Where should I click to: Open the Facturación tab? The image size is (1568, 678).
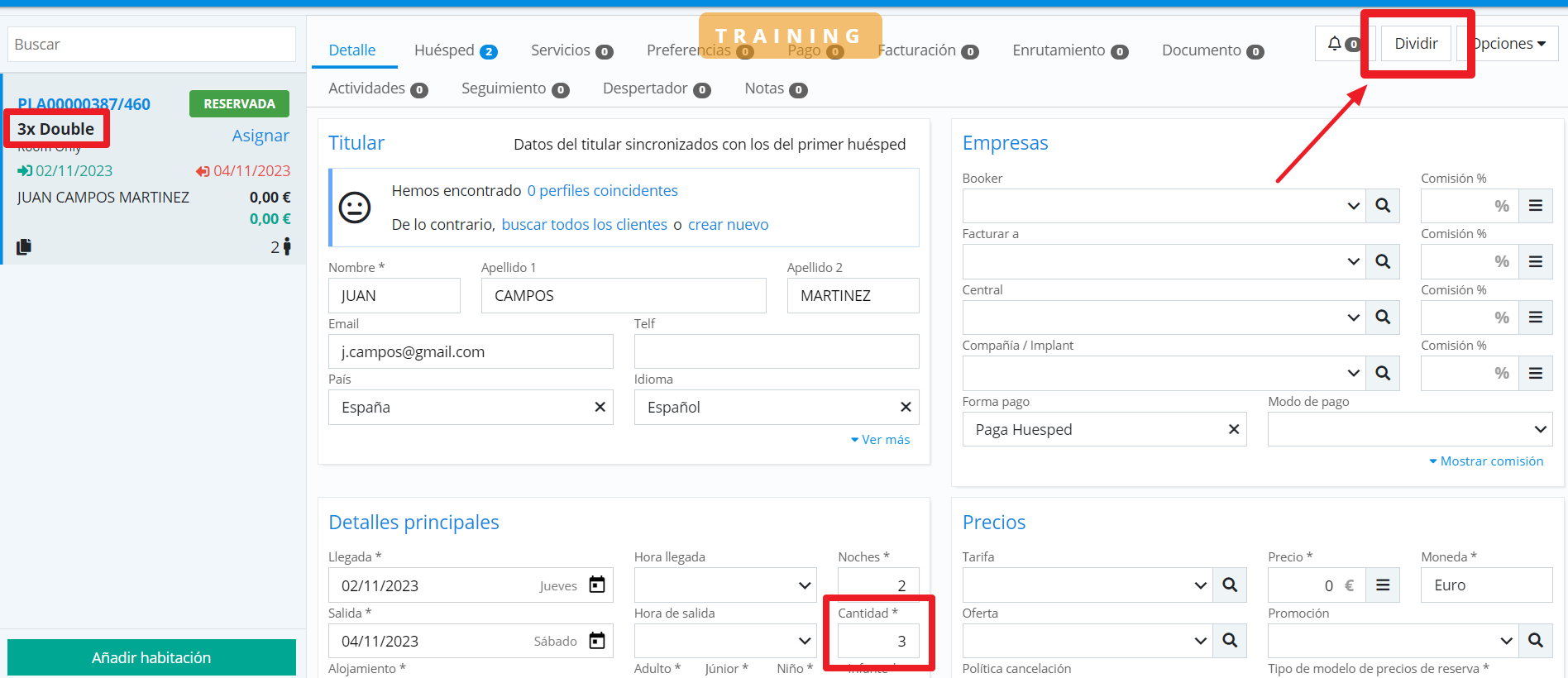coord(927,50)
